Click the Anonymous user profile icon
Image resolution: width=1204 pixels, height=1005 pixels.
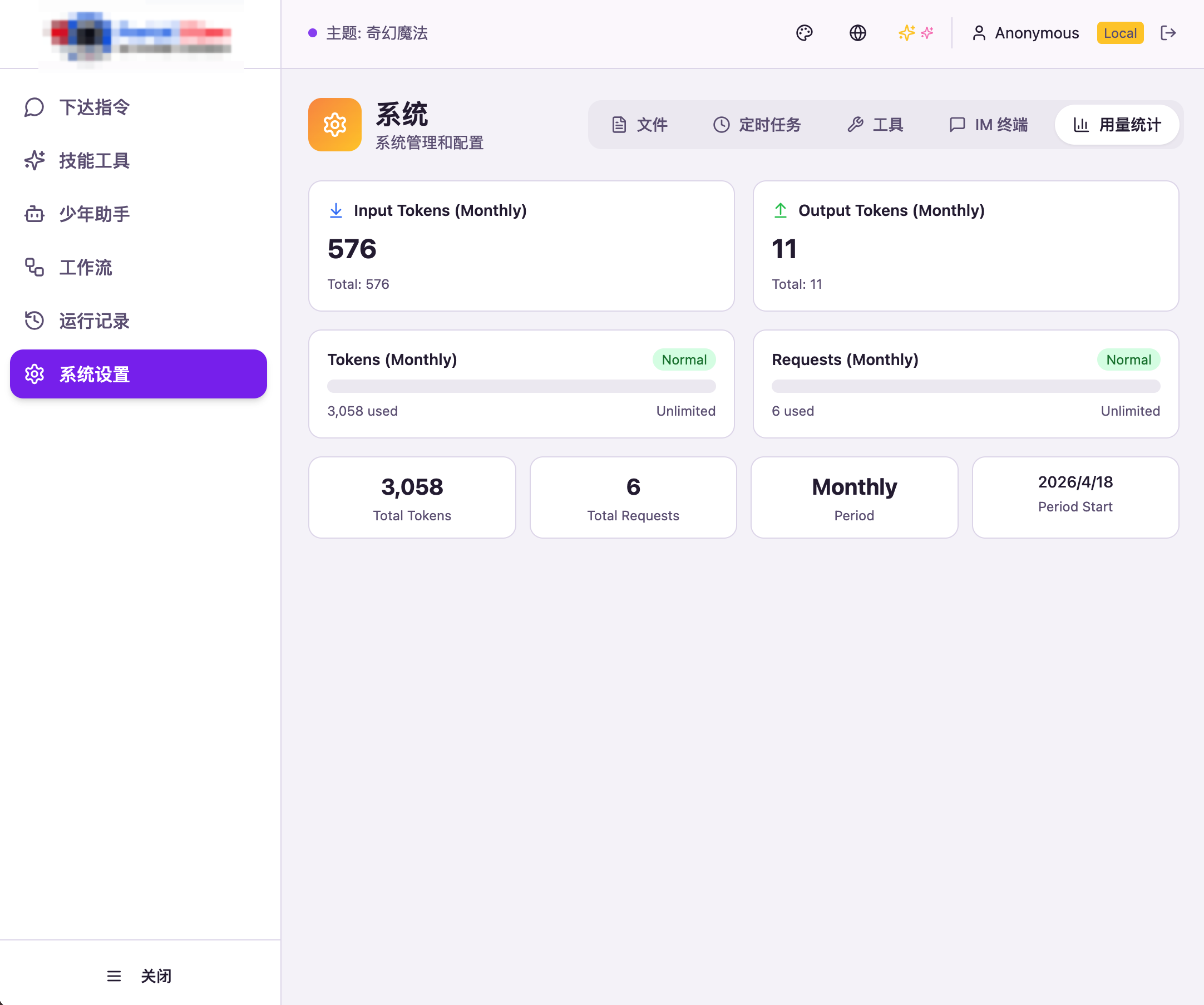coord(979,33)
